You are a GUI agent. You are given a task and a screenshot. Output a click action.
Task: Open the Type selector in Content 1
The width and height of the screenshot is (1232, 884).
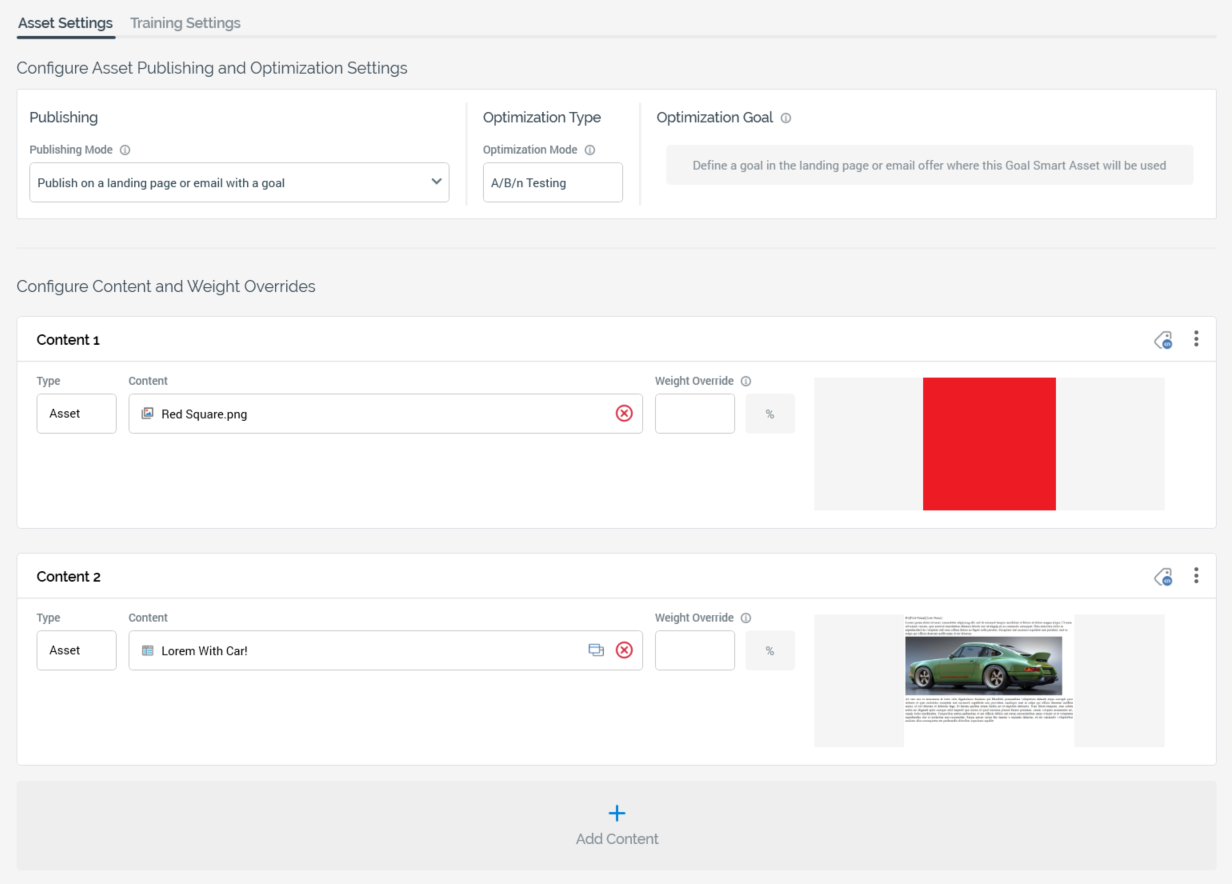point(76,414)
